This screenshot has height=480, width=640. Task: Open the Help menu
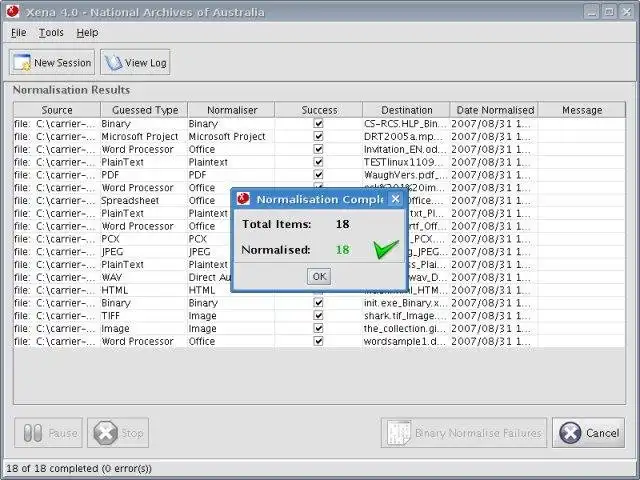pyautogui.click(x=87, y=33)
